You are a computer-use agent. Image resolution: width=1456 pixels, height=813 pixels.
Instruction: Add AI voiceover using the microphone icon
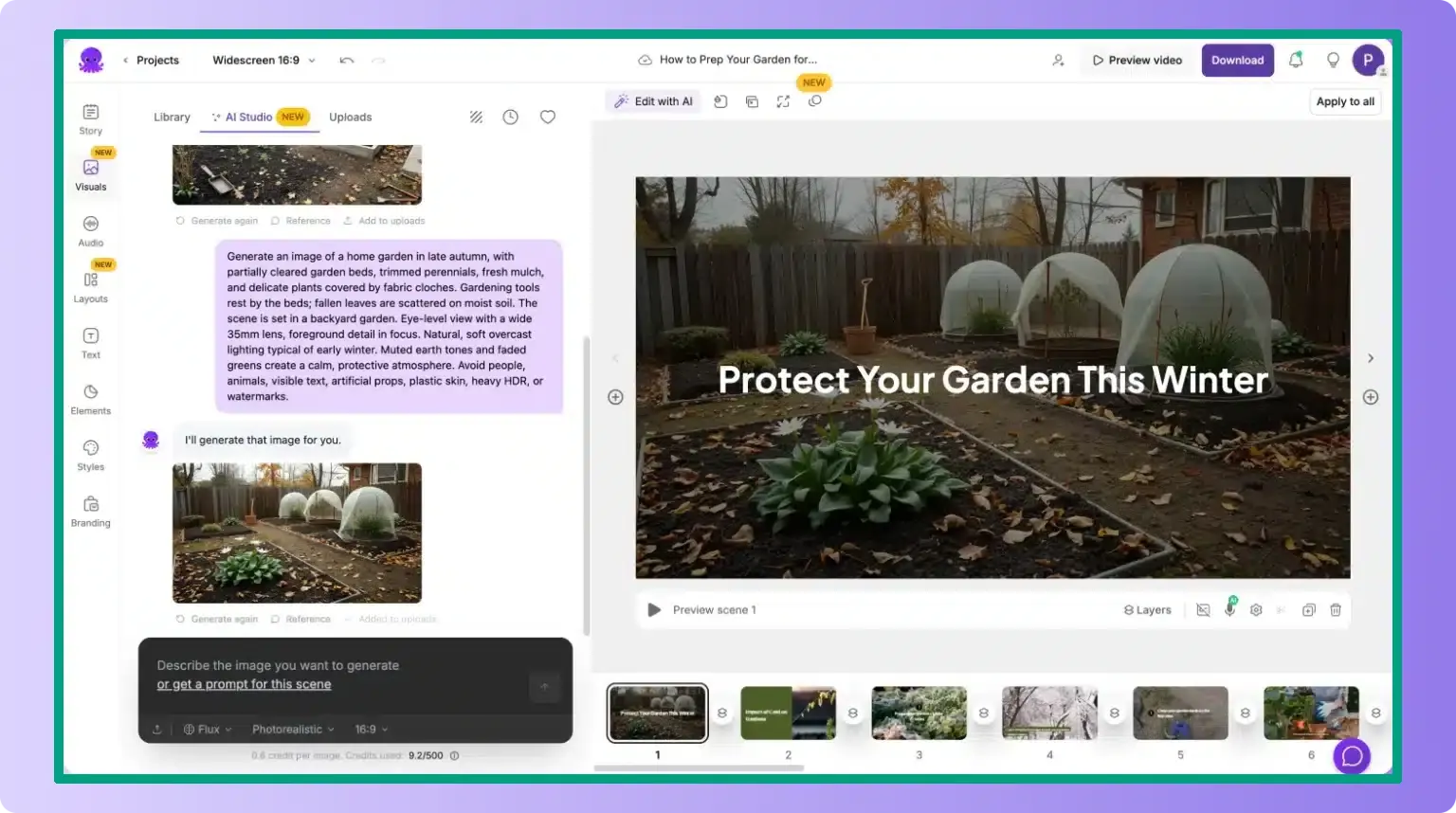1229,609
